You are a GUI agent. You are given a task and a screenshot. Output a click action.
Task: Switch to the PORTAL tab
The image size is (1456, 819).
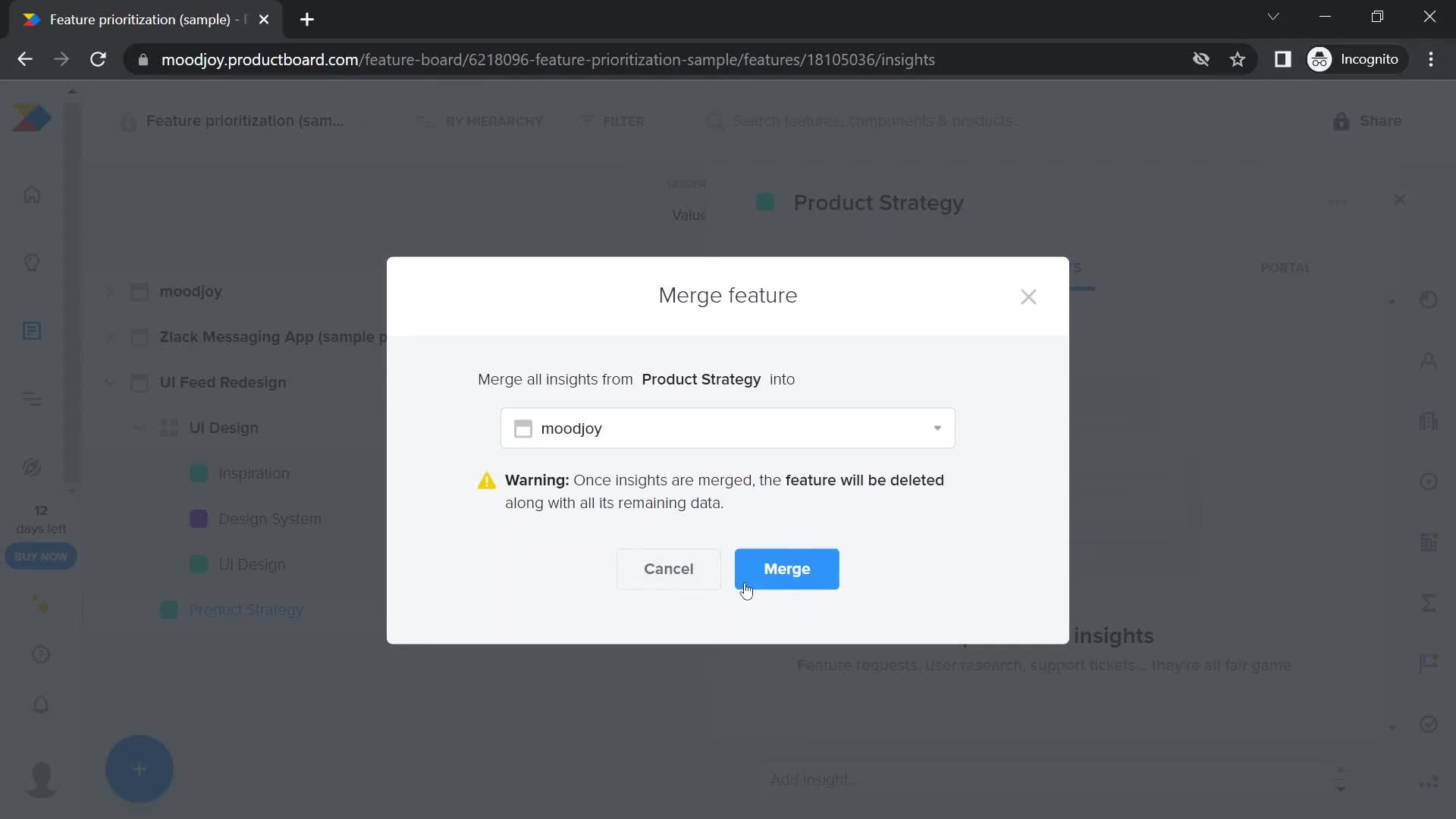[x=1285, y=268]
